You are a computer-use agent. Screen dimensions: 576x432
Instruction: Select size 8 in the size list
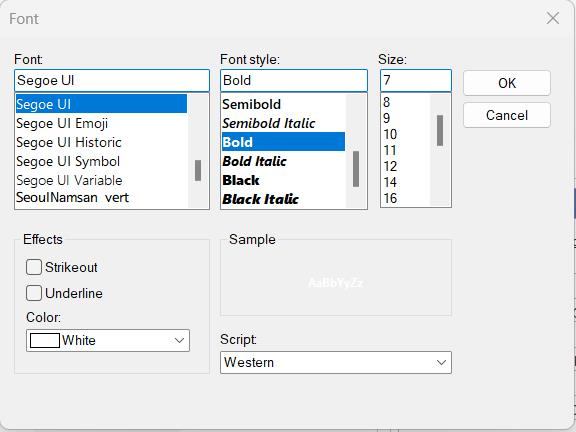pos(406,102)
